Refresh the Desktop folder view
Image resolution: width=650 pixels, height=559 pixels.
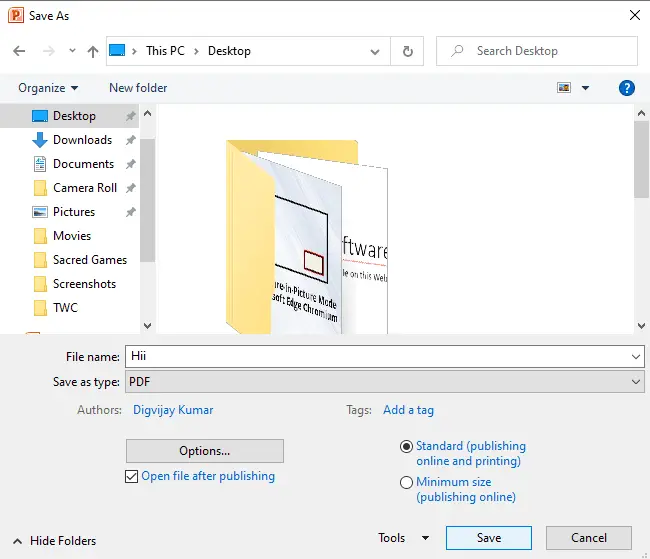pyautogui.click(x=407, y=51)
